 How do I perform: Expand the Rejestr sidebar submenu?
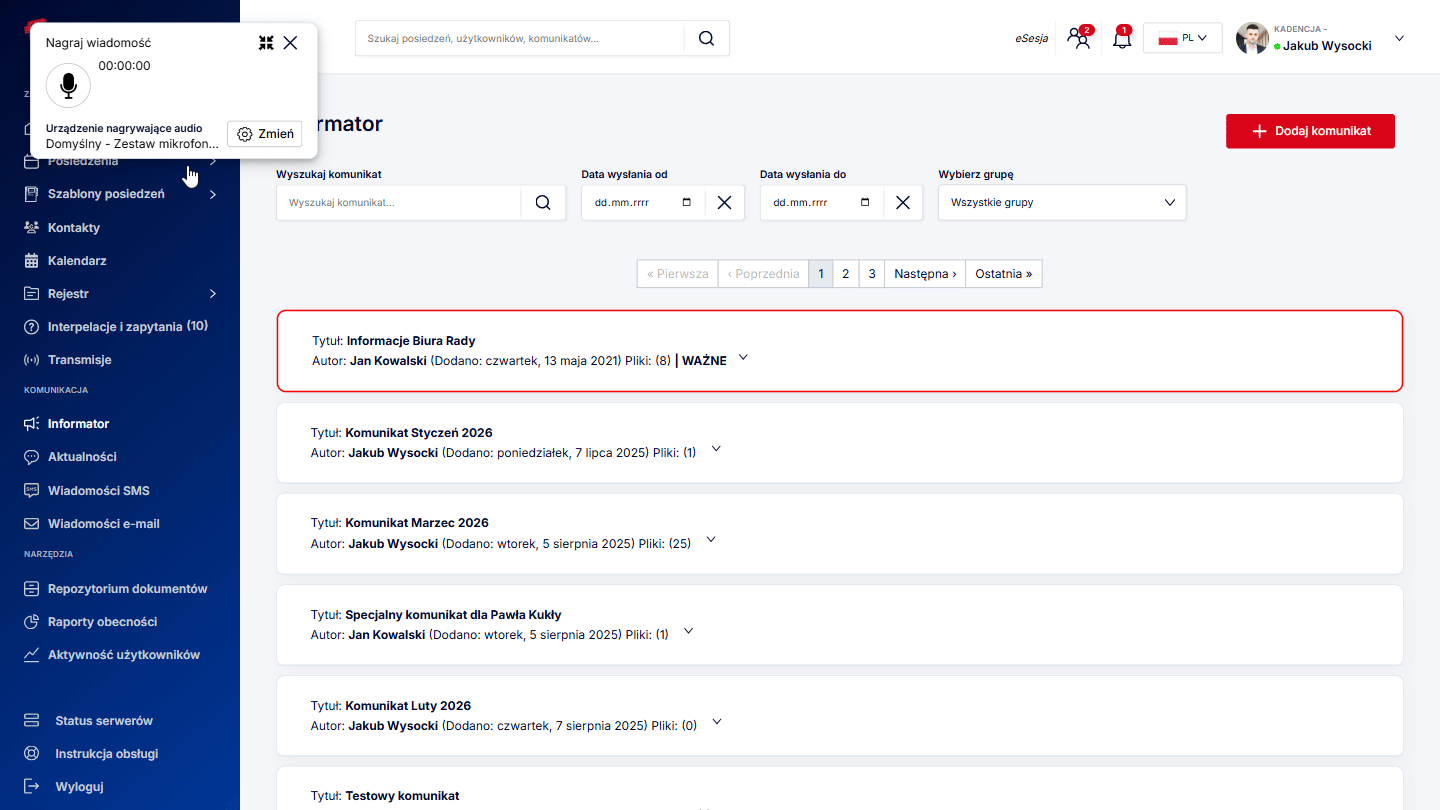(212, 294)
